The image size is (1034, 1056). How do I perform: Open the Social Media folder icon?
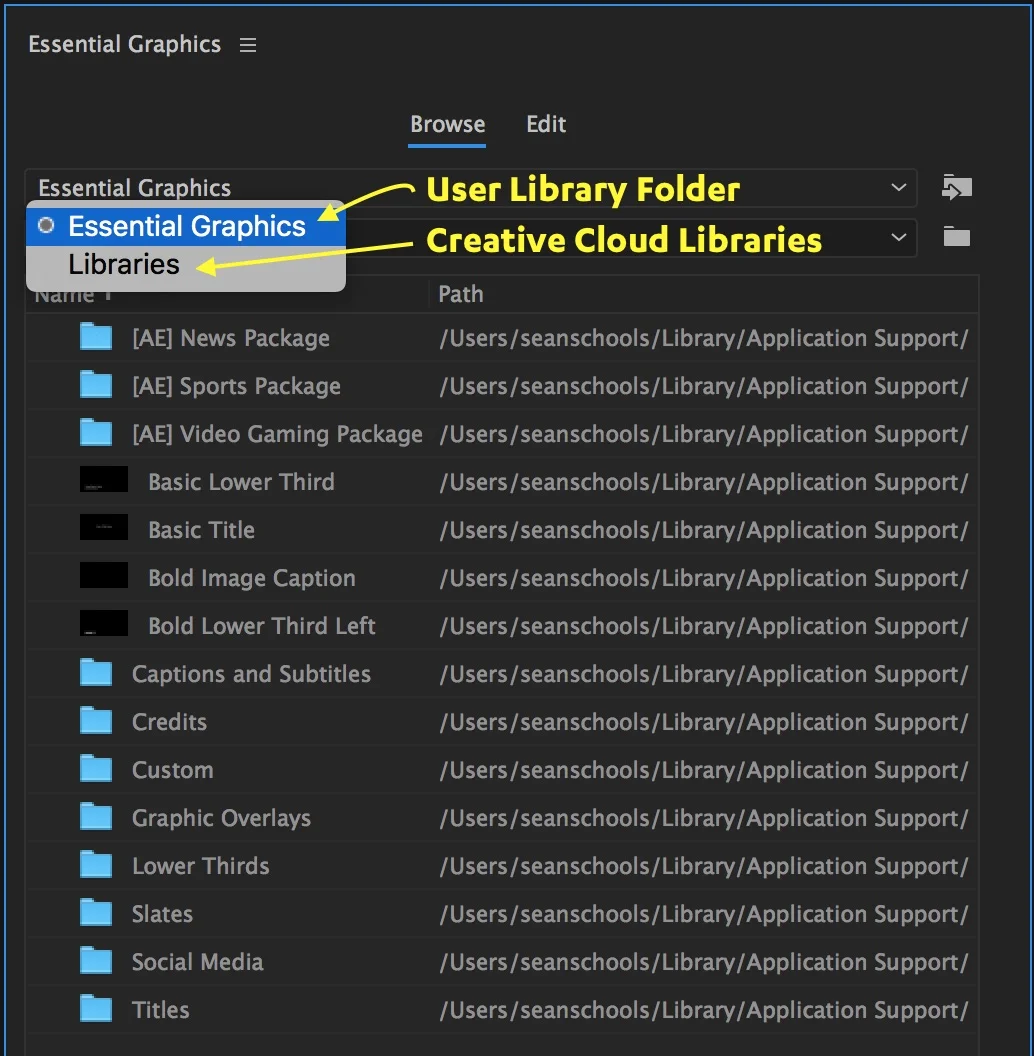click(x=96, y=960)
